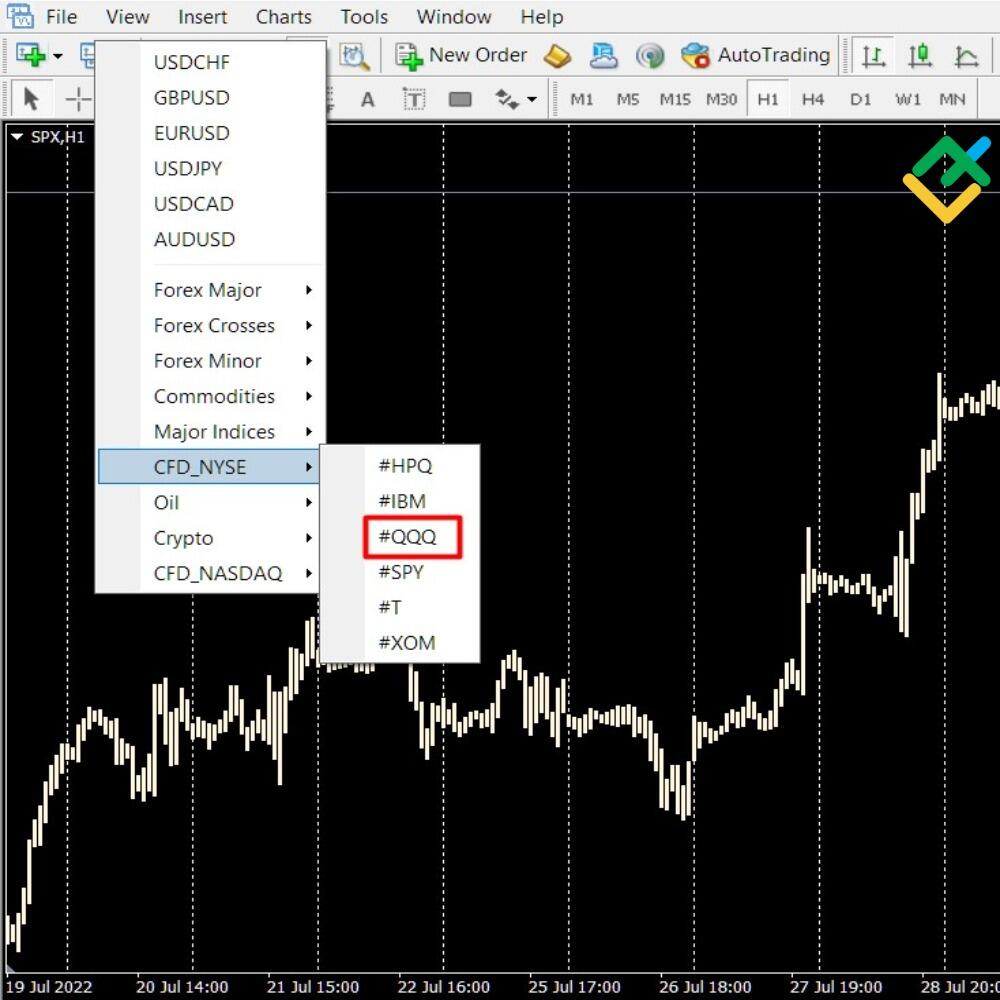Expand the Forex Crosses submenu
The width and height of the screenshot is (1000, 1000).
[x=214, y=325]
